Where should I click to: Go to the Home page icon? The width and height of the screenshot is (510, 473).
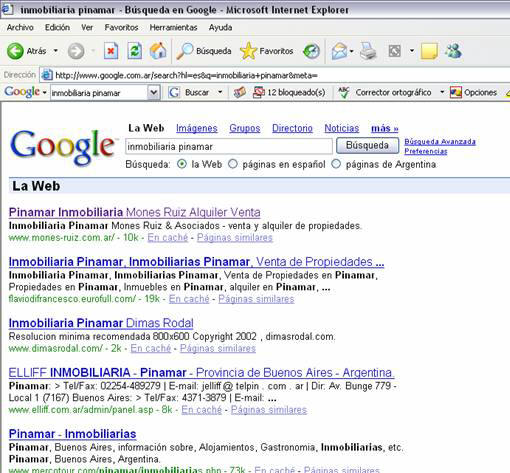pyautogui.click(x=158, y=51)
